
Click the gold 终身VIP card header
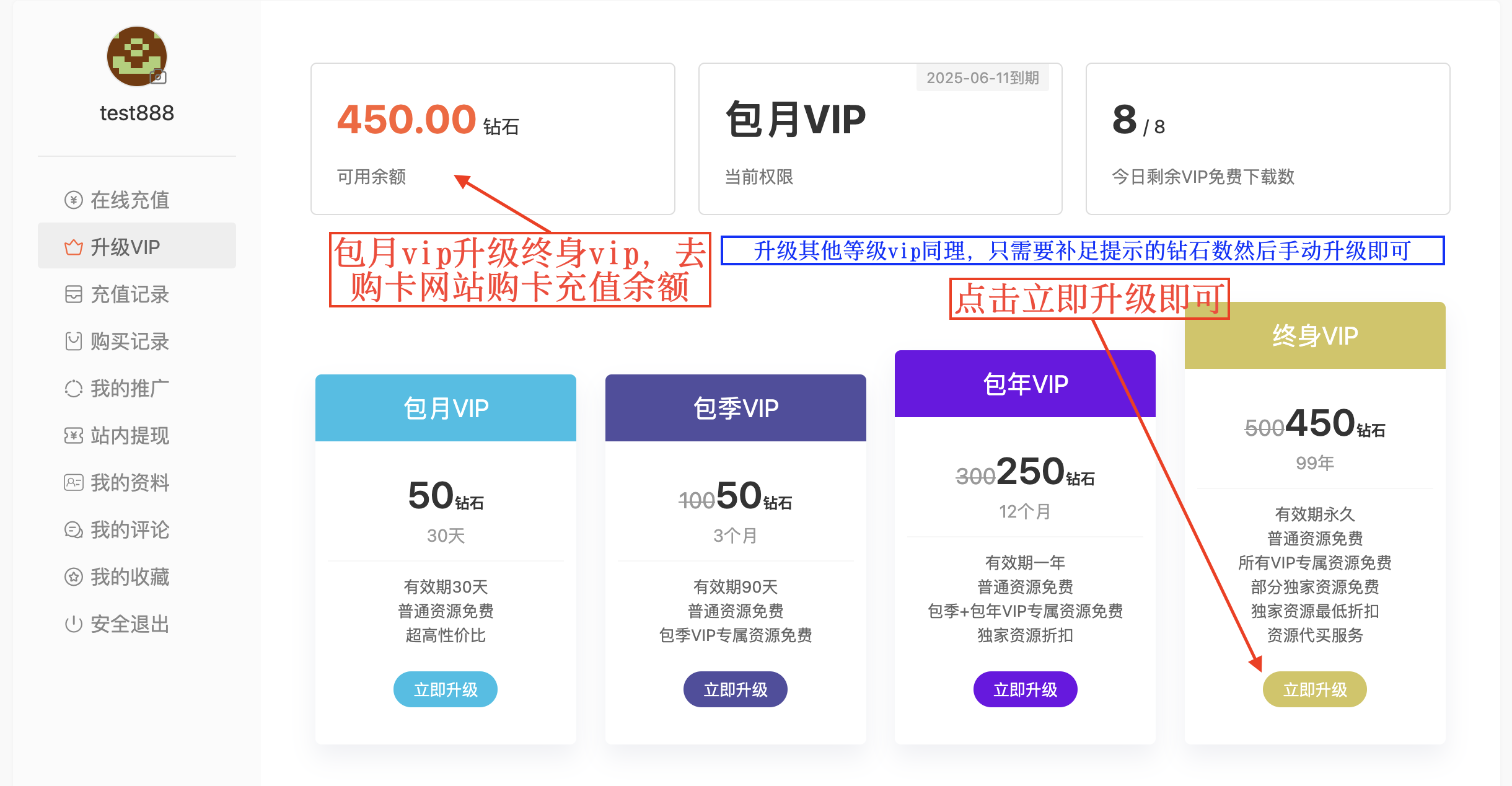(1315, 335)
